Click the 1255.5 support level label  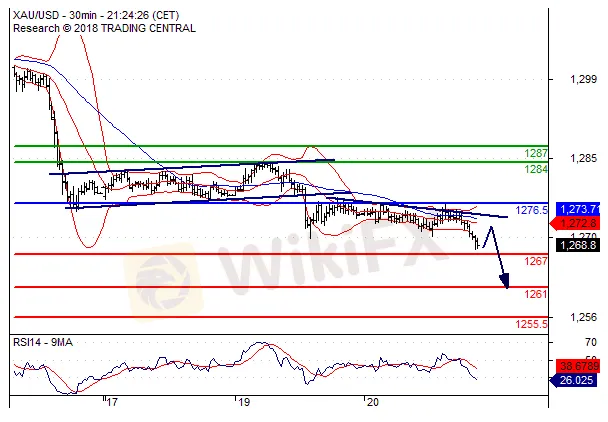coord(530,324)
